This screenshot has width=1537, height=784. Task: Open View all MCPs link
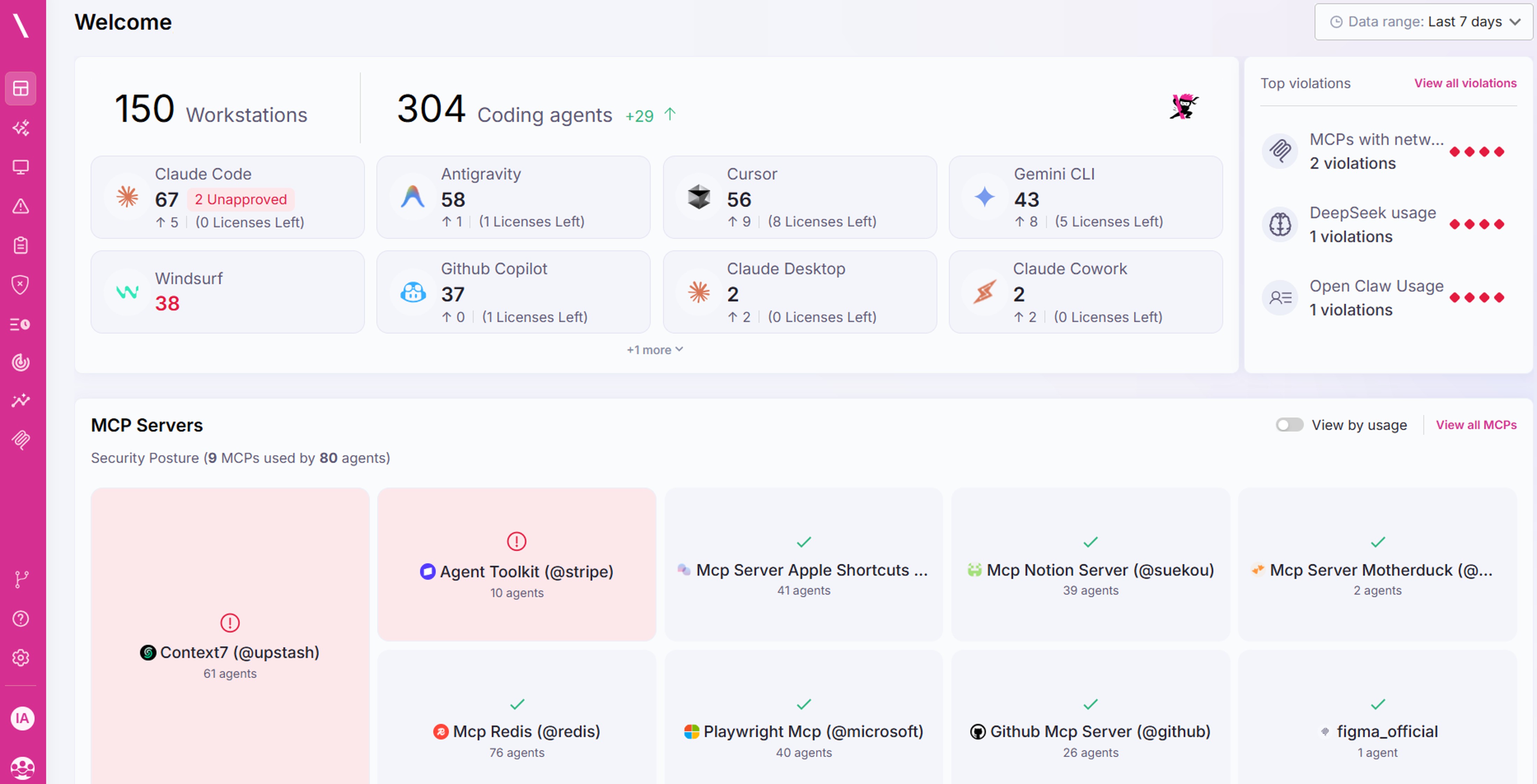(1476, 425)
